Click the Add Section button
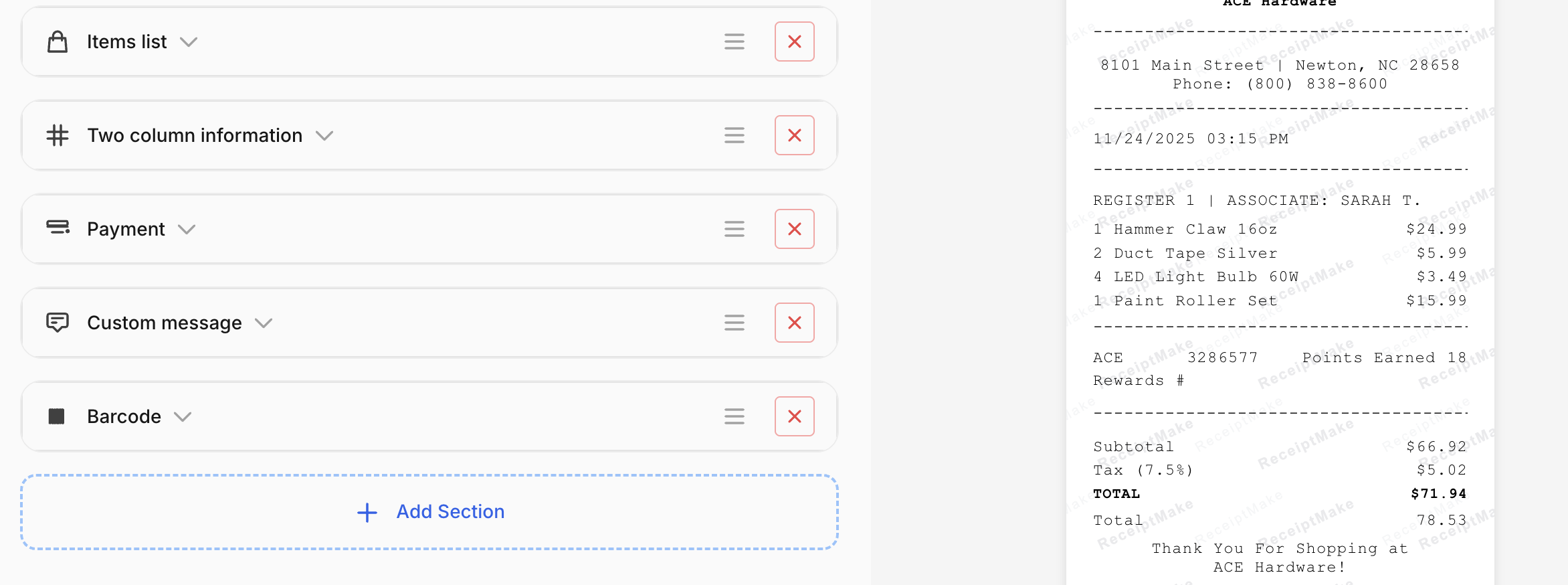Screen dimensions: 1568x585 coord(429,512)
